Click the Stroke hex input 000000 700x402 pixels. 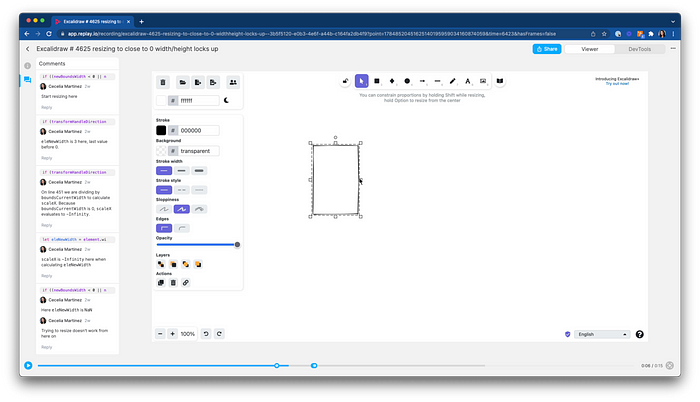(199, 130)
